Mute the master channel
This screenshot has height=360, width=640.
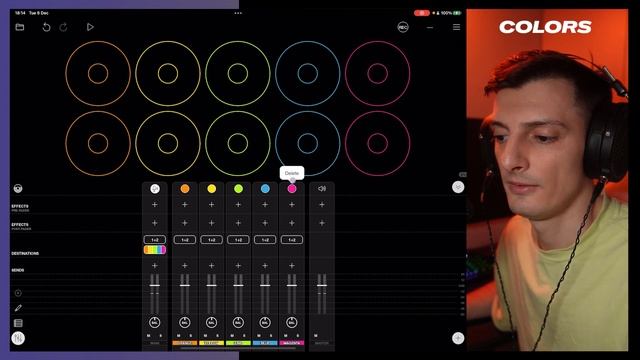coord(316,336)
